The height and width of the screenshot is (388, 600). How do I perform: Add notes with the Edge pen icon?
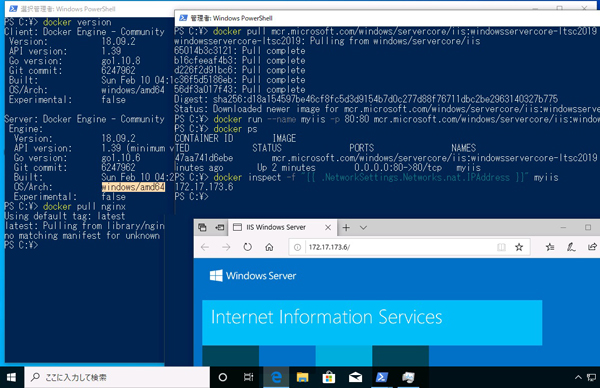[571, 247]
